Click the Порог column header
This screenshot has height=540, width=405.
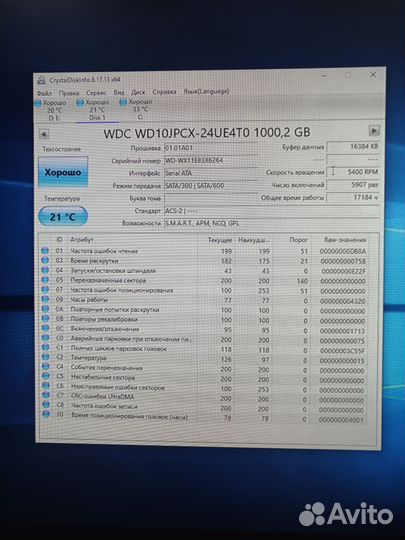(298, 240)
